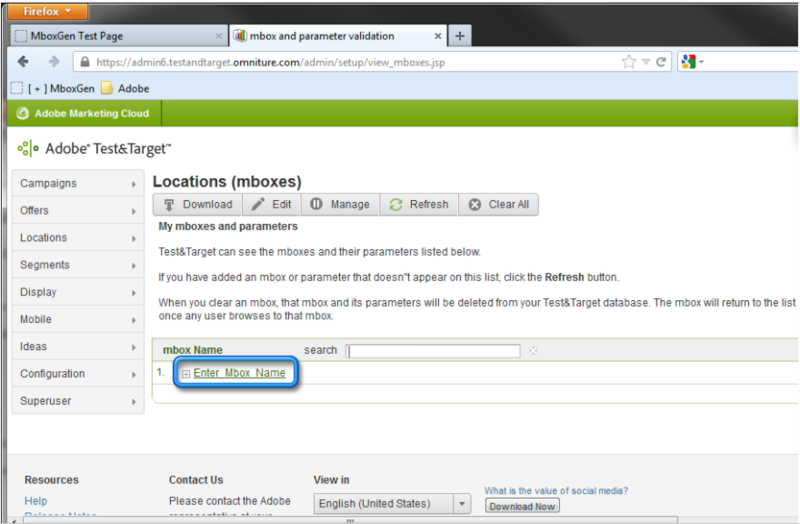Image resolution: width=800 pixels, height=524 pixels.
Task: Expand the Enter_Mbox_Name plus toggle
Action: tap(186, 373)
